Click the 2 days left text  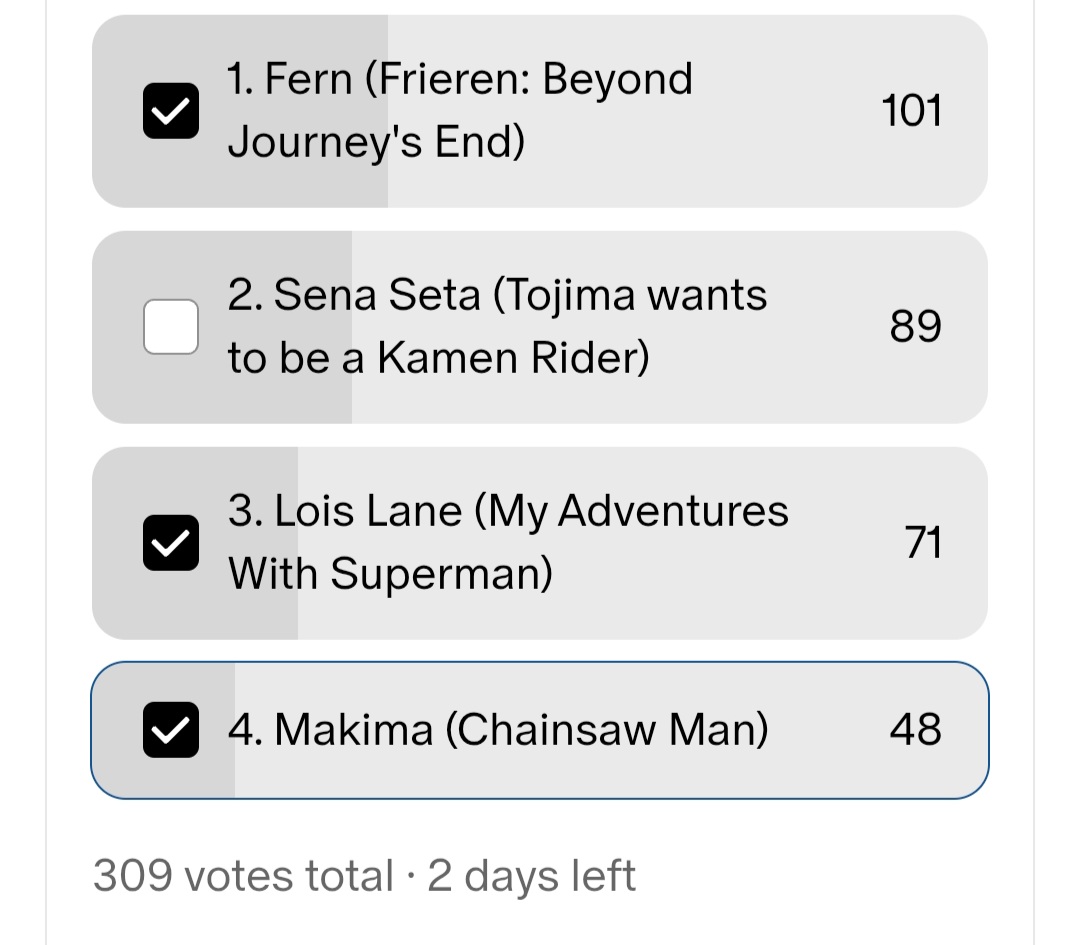[x=532, y=876]
